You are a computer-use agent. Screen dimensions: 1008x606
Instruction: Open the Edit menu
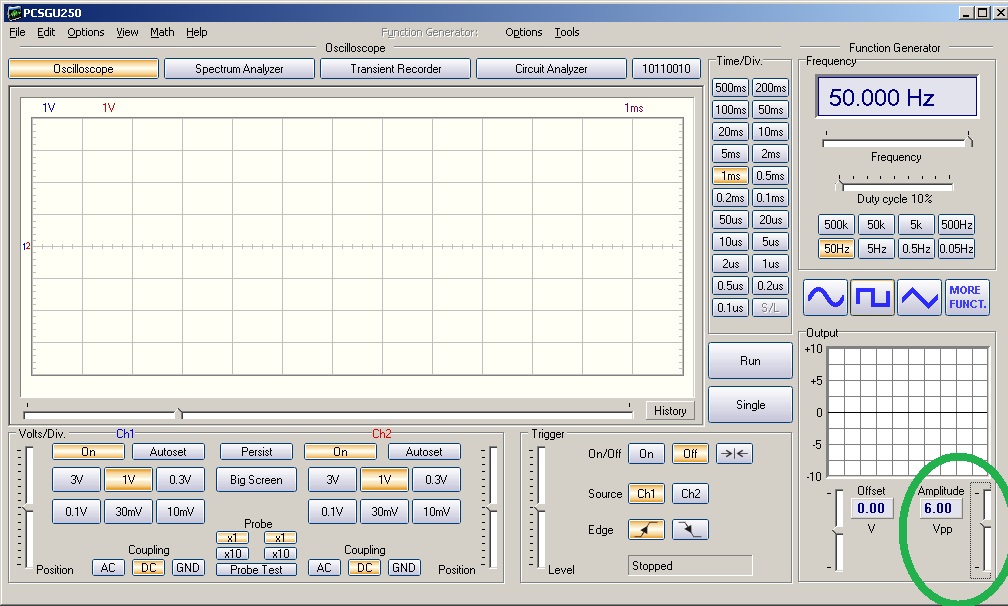[46, 32]
